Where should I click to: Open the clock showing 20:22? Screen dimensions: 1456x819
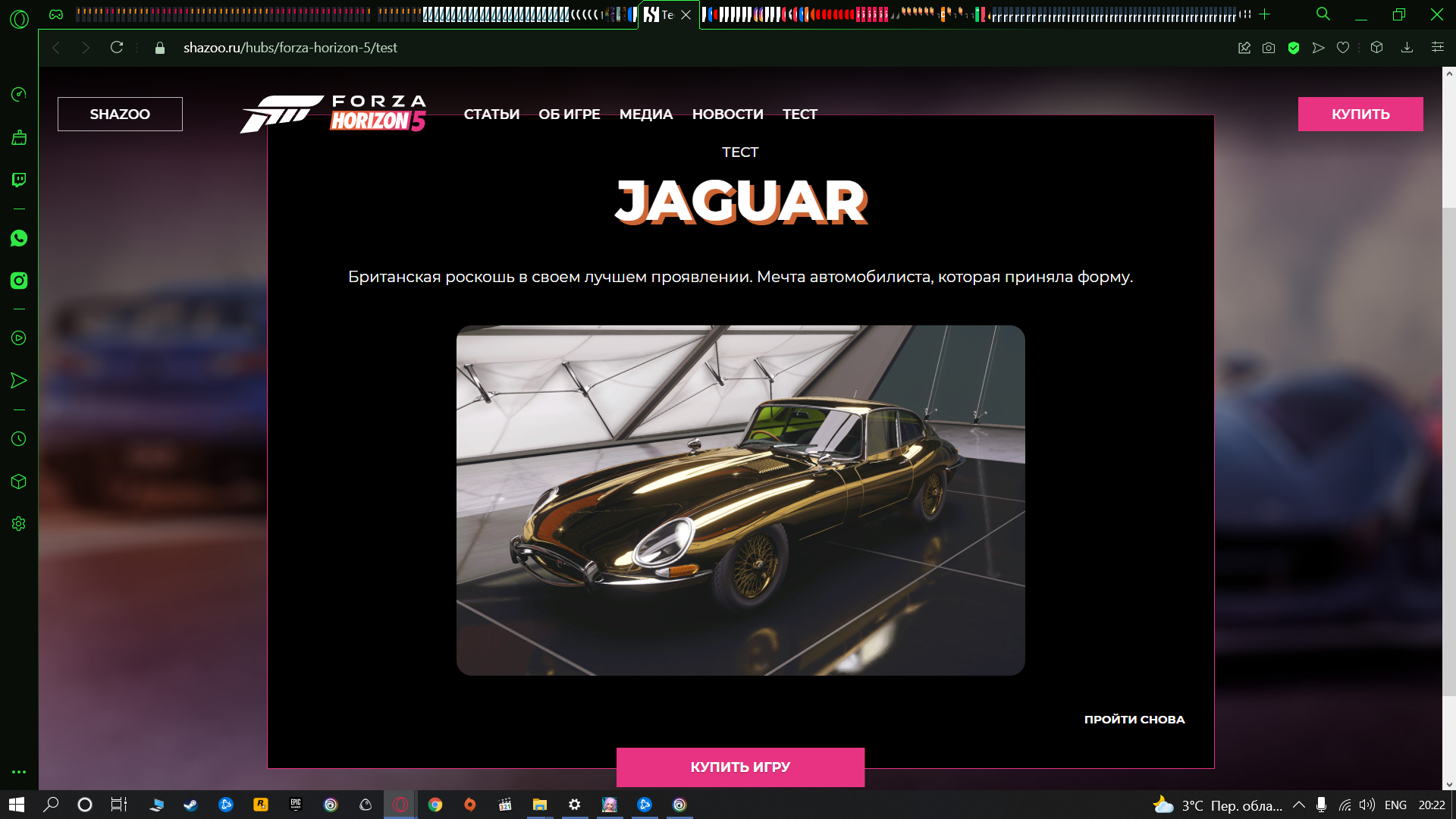pyautogui.click(x=1432, y=805)
